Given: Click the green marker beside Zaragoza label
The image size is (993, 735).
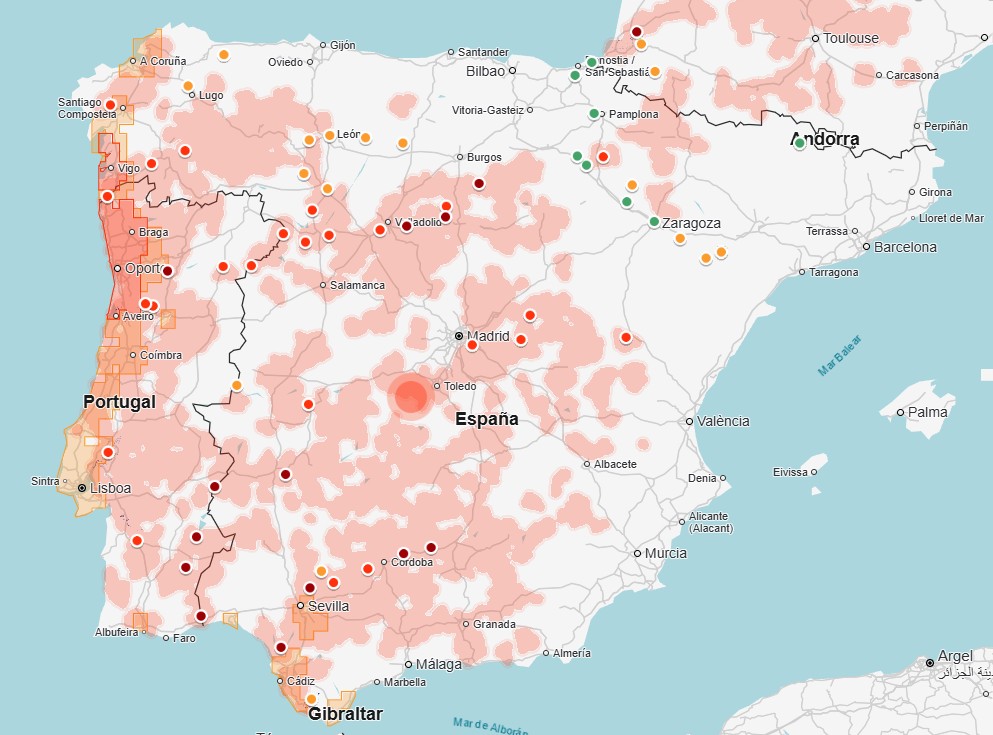Looking at the screenshot, I should tap(654, 222).
